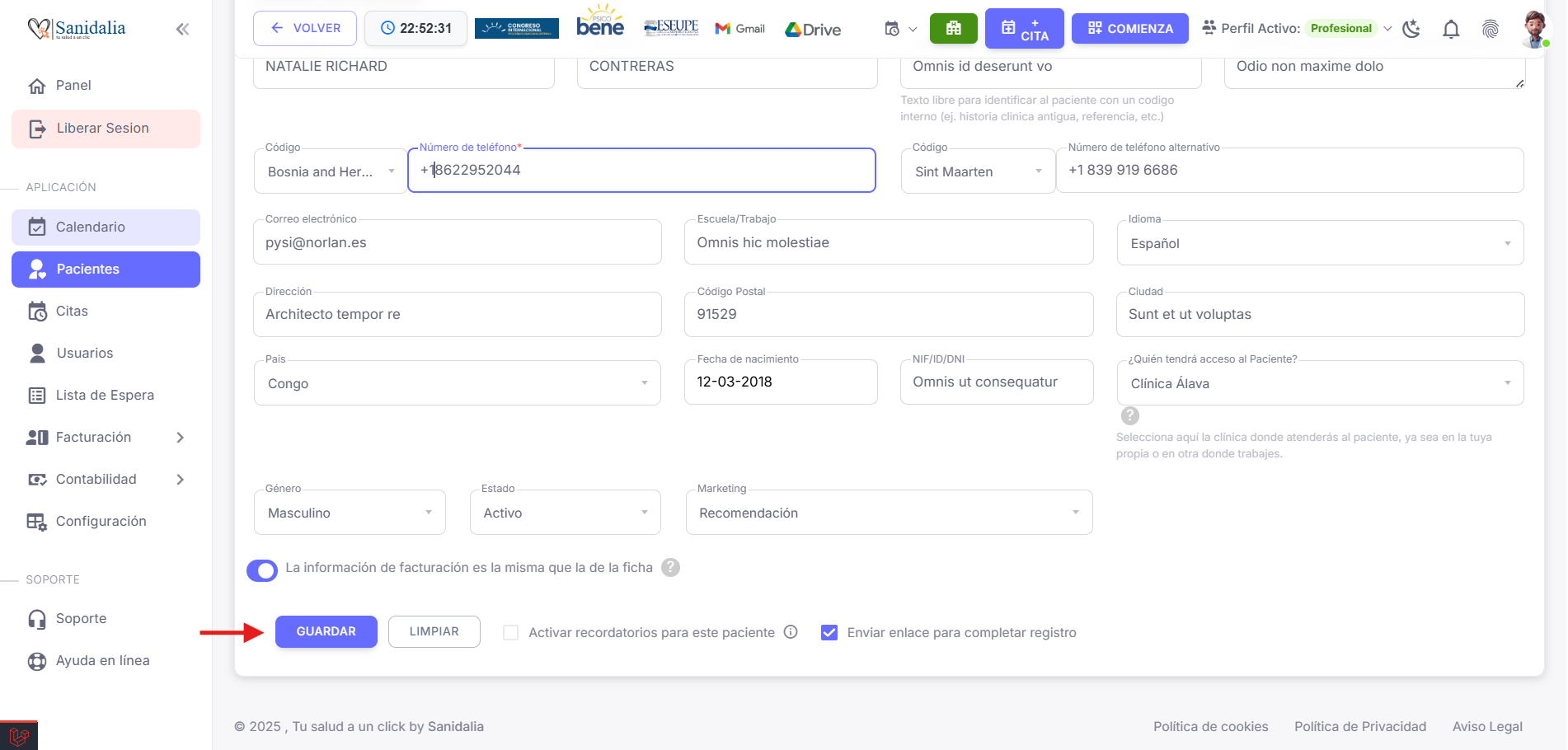Click the green clinic building icon
Image resolution: width=1568 pixels, height=750 pixels.
(x=953, y=29)
